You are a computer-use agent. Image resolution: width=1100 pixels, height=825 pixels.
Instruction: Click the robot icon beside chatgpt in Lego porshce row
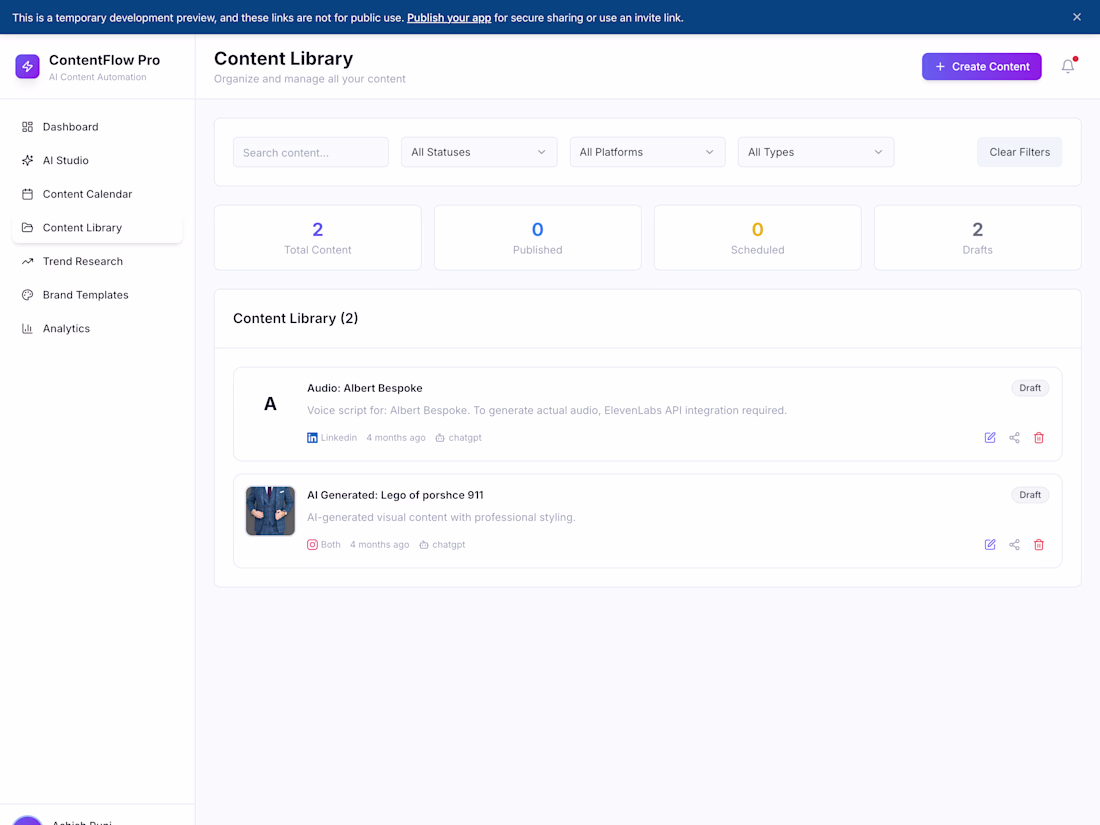coord(424,545)
